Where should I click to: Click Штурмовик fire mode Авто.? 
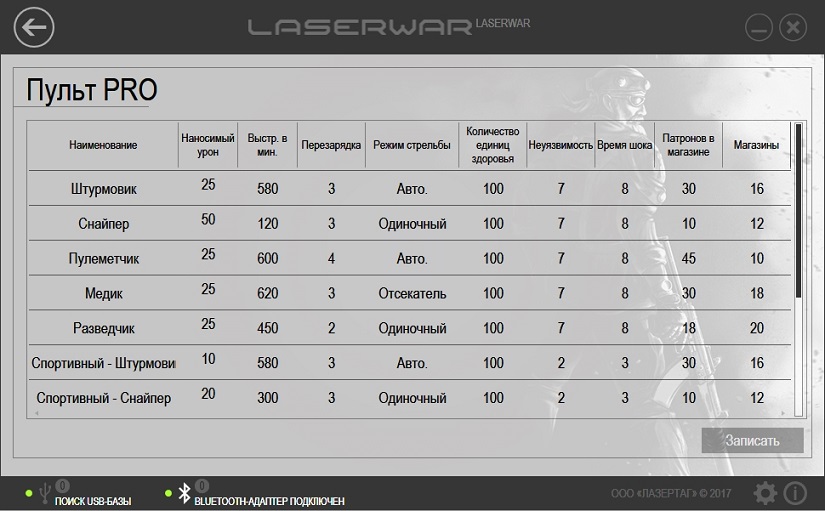click(x=412, y=189)
